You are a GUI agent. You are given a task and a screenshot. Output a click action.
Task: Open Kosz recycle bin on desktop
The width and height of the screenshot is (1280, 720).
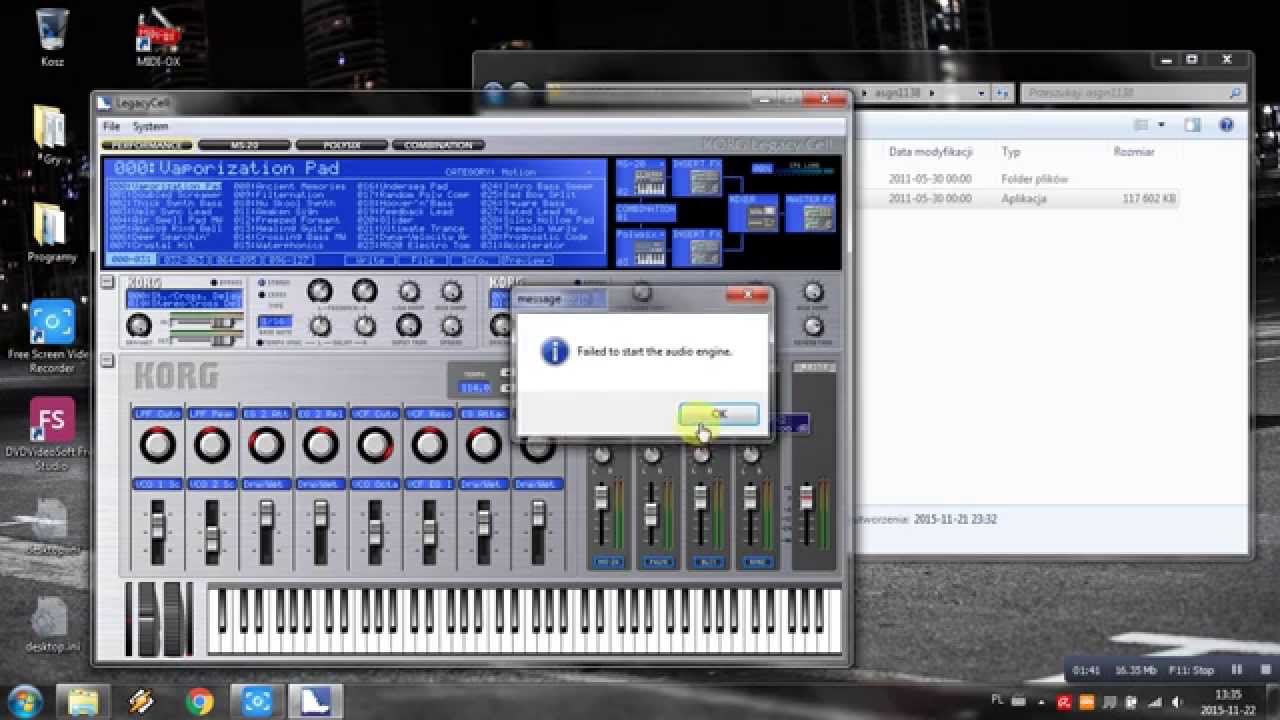[52, 37]
